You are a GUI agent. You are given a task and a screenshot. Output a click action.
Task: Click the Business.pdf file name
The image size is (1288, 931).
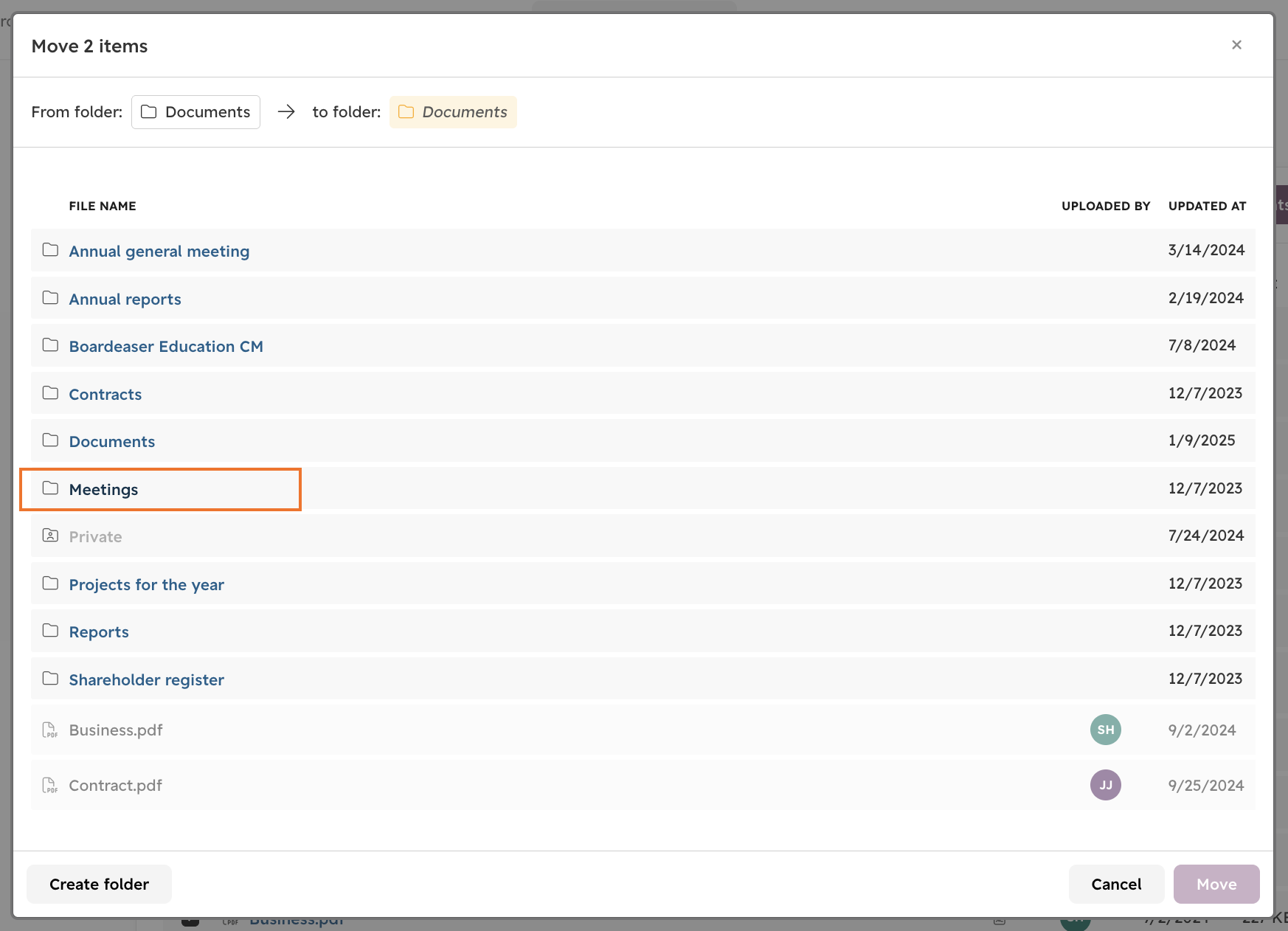(x=116, y=730)
